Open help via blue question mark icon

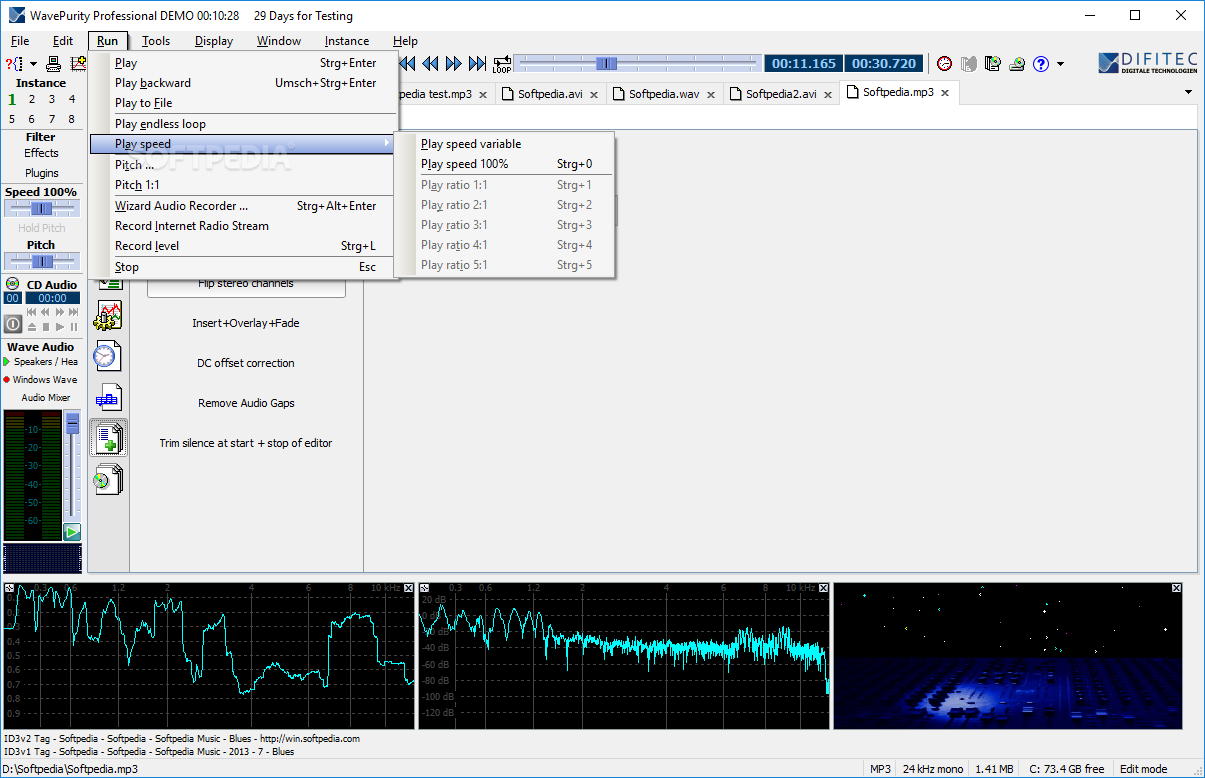[1041, 63]
